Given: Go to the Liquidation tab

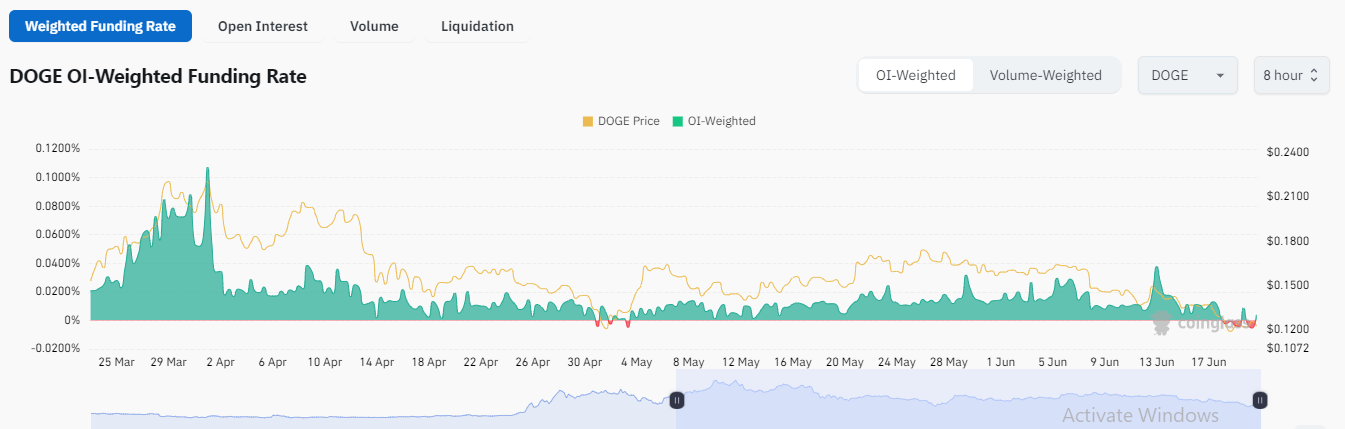Looking at the screenshot, I should click(x=477, y=26).
